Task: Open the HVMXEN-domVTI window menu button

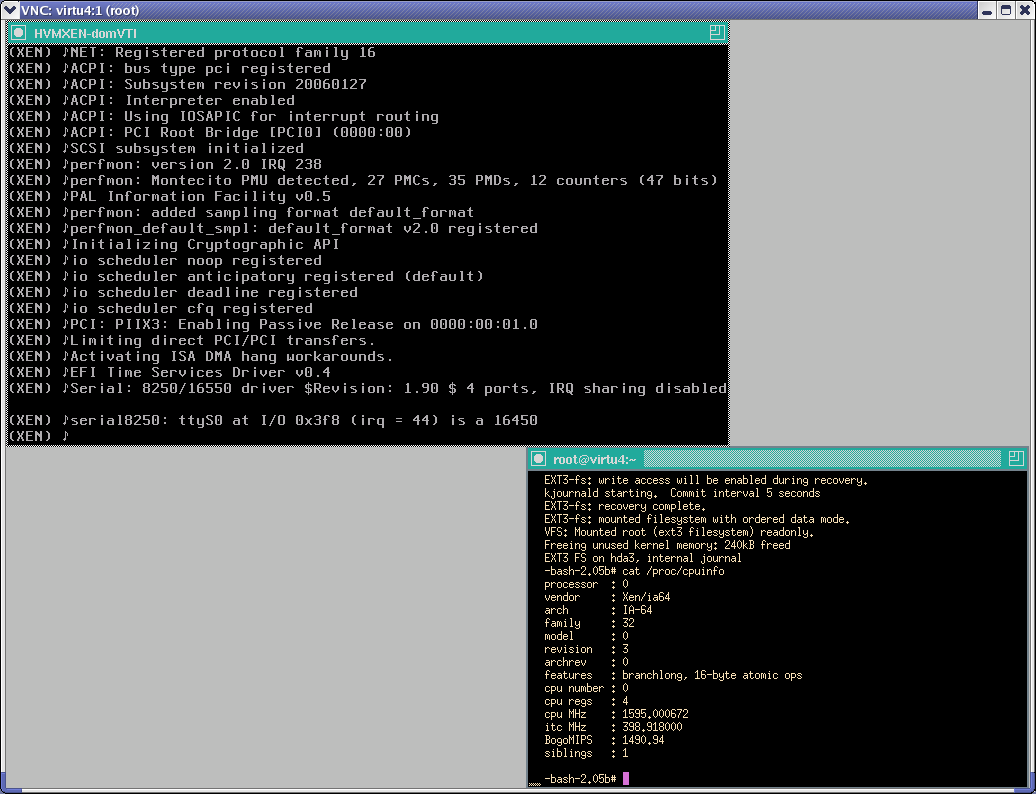Action: click(18, 33)
